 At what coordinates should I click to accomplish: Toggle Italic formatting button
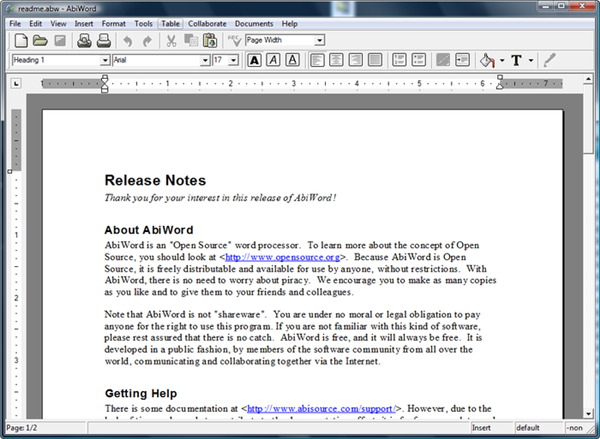[x=273, y=61]
